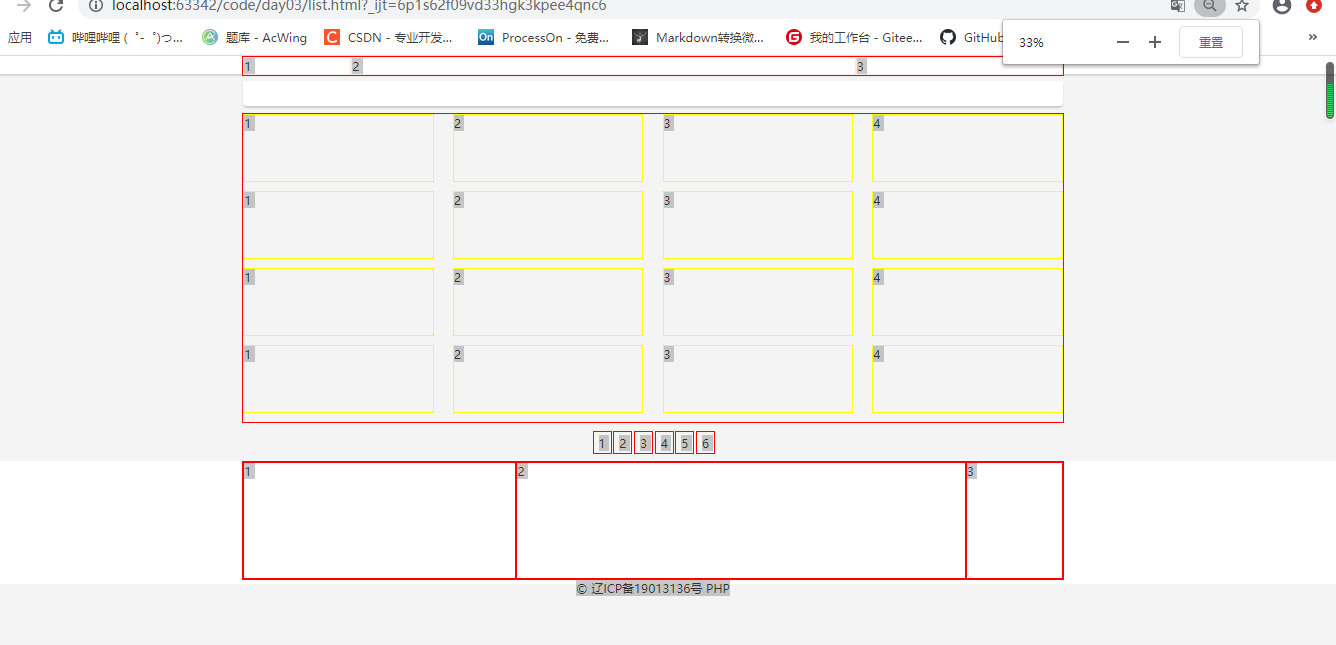Click the site info icon before localhost
This screenshot has height=645, width=1336.
click(x=95, y=6)
